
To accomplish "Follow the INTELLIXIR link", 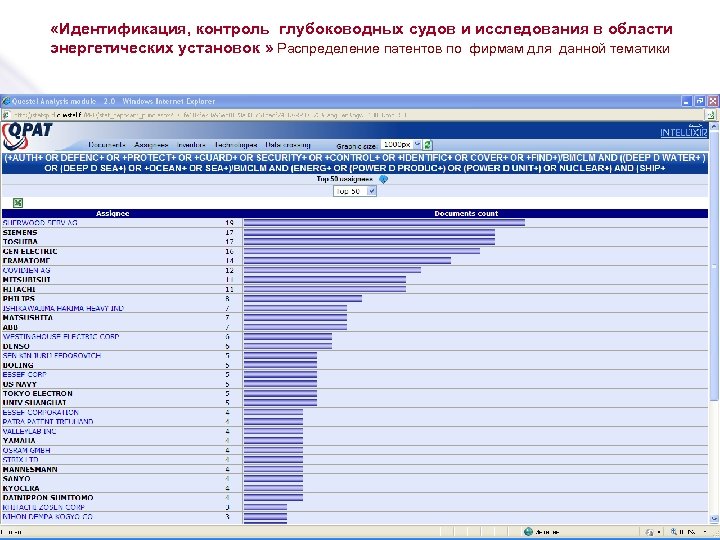I will tap(684, 133).
